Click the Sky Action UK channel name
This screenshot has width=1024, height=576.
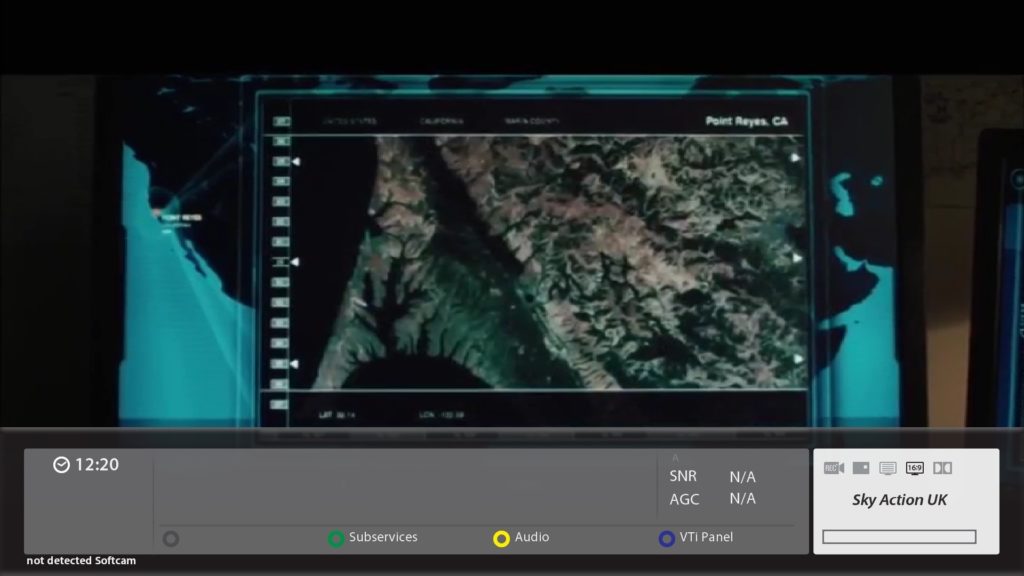[899, 500]
